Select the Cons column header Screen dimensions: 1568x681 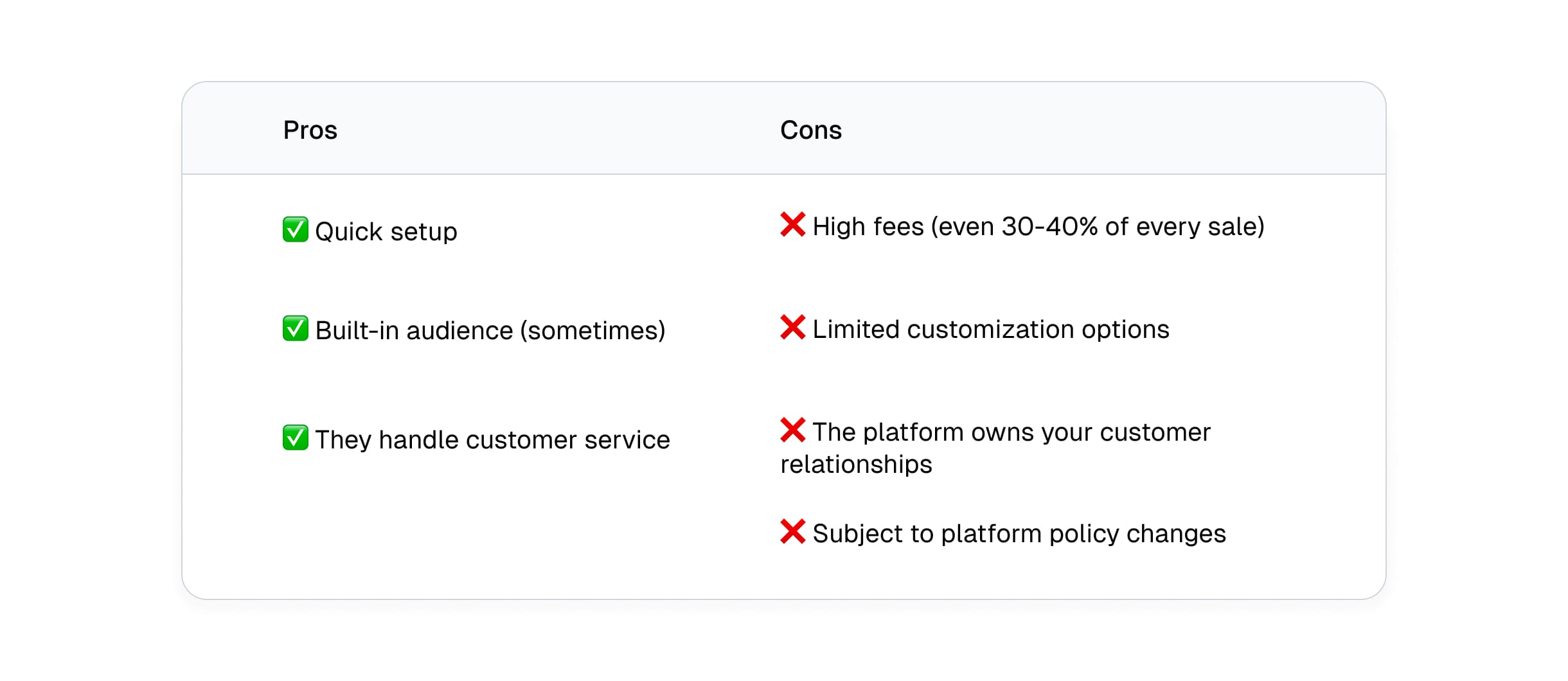point(811,130)
